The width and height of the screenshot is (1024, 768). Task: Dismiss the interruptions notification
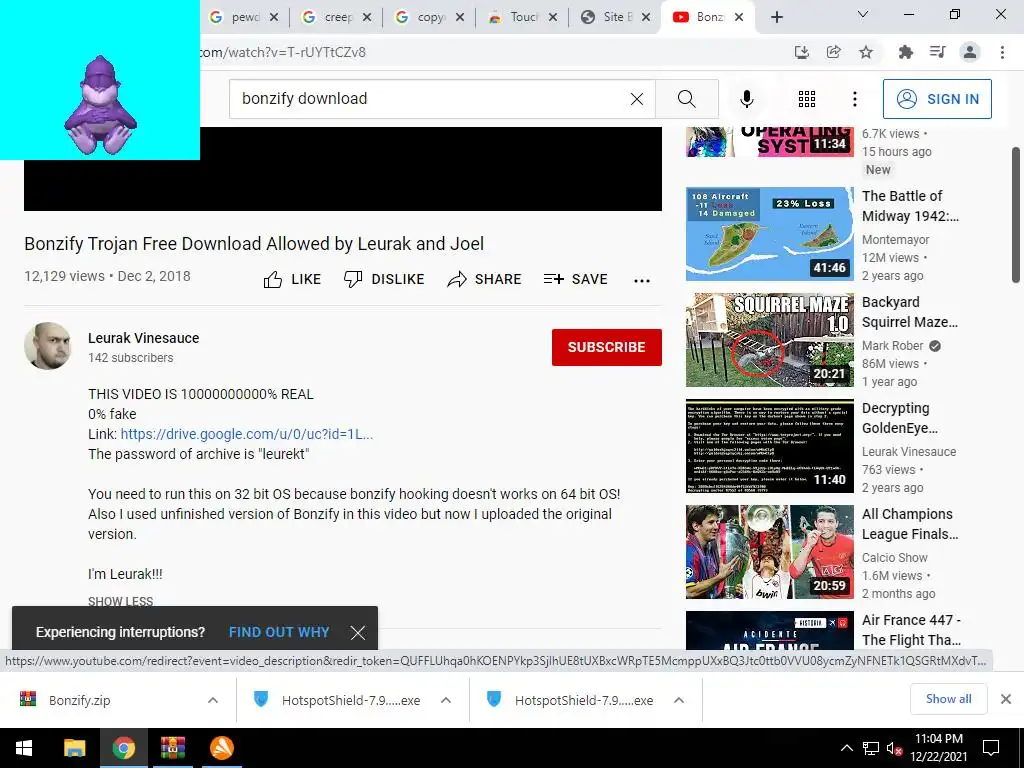coord(357,632)
